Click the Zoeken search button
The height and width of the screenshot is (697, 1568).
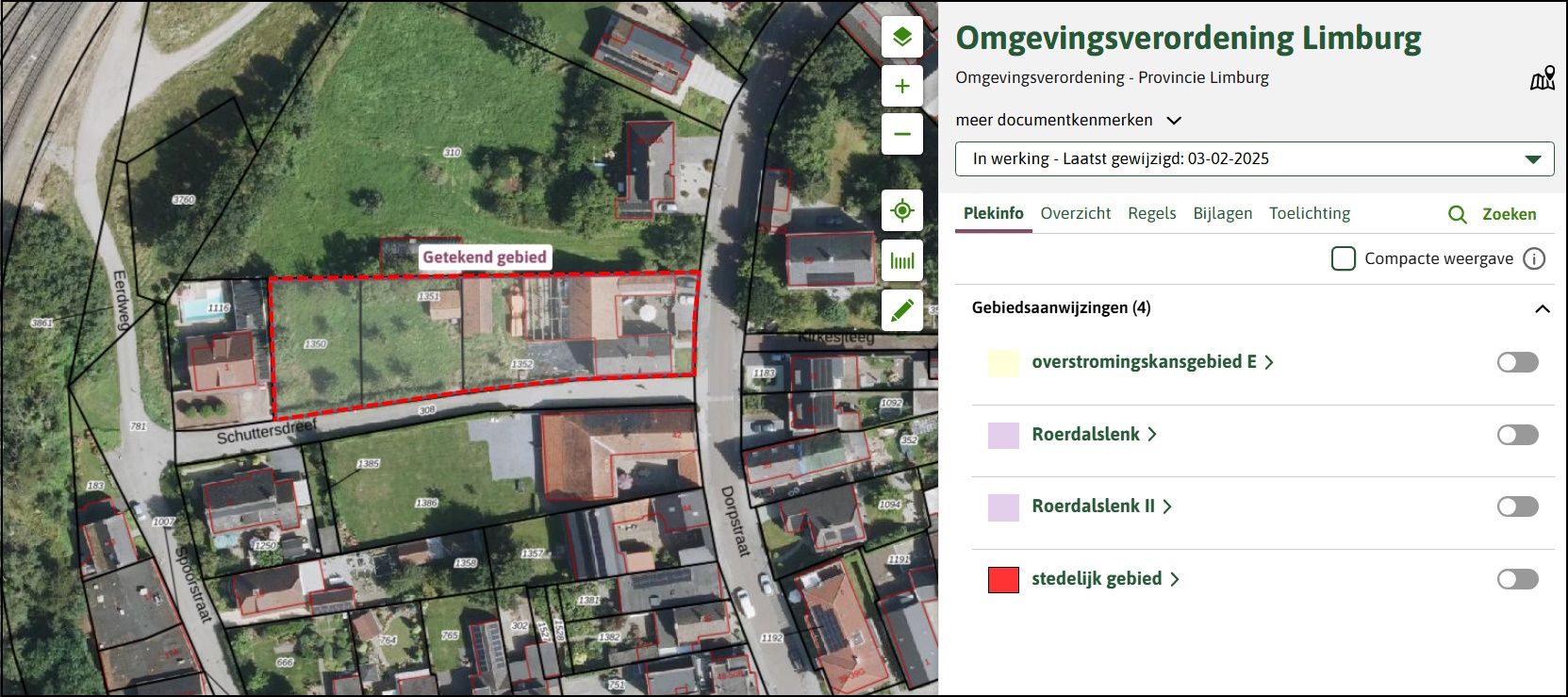coord(1493,214)
